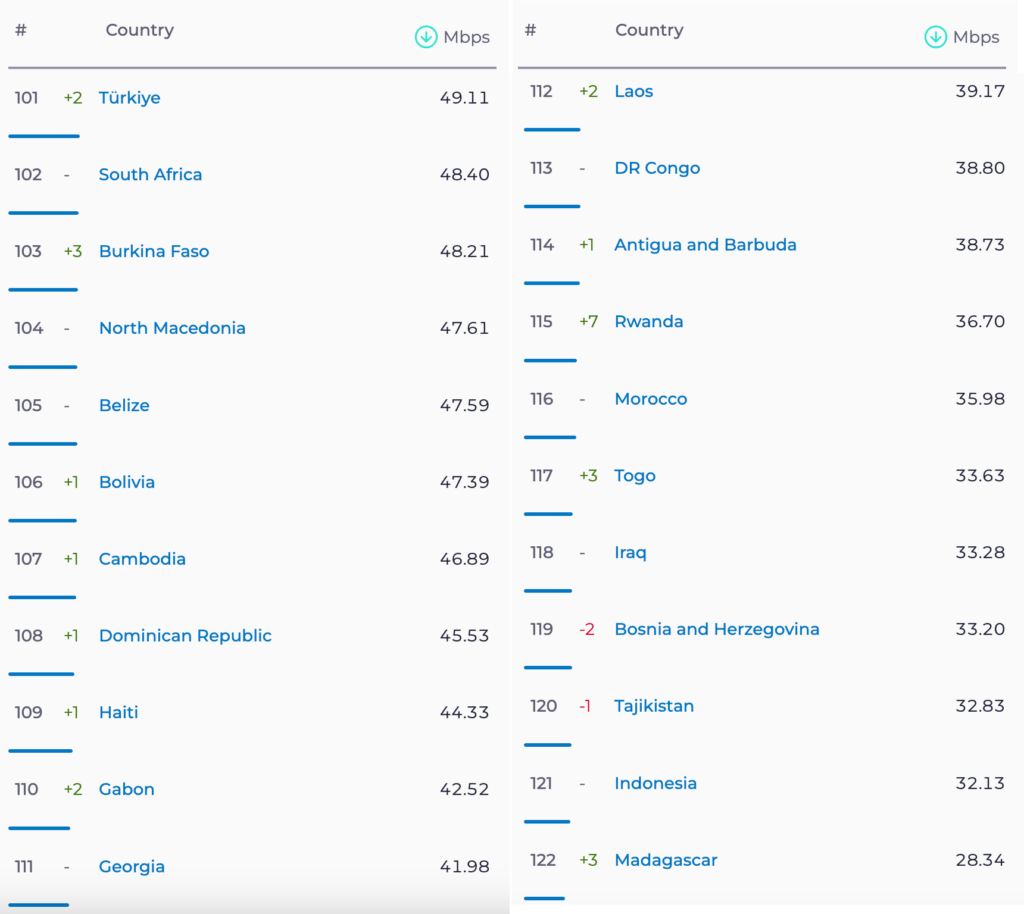This screenshot has height=914, width=1024.
Task: Click the download arrow icon in left table header
Action: [x=426, y=37]
